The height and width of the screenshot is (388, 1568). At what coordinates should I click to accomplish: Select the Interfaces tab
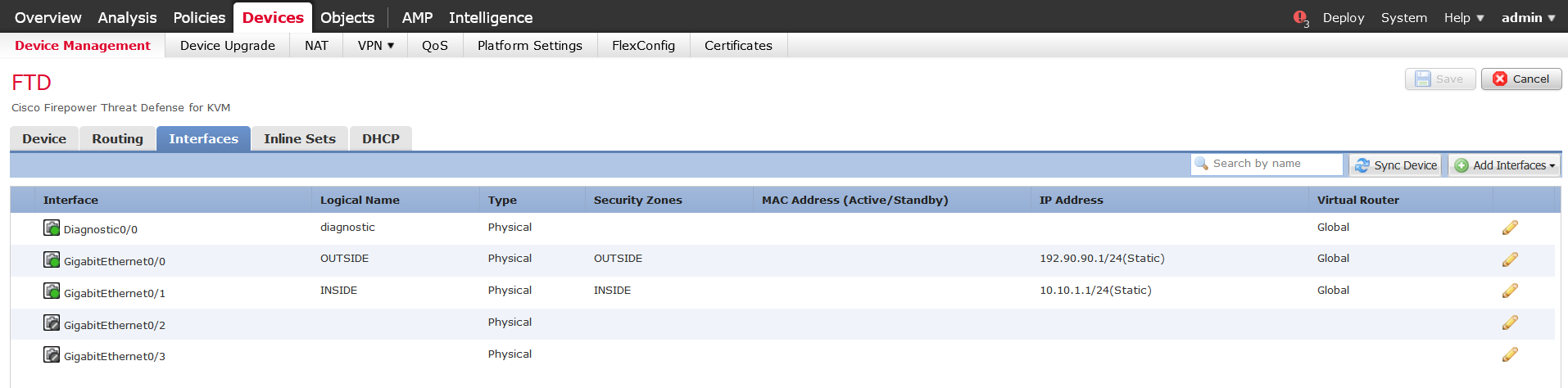click(x=203, y=138)
